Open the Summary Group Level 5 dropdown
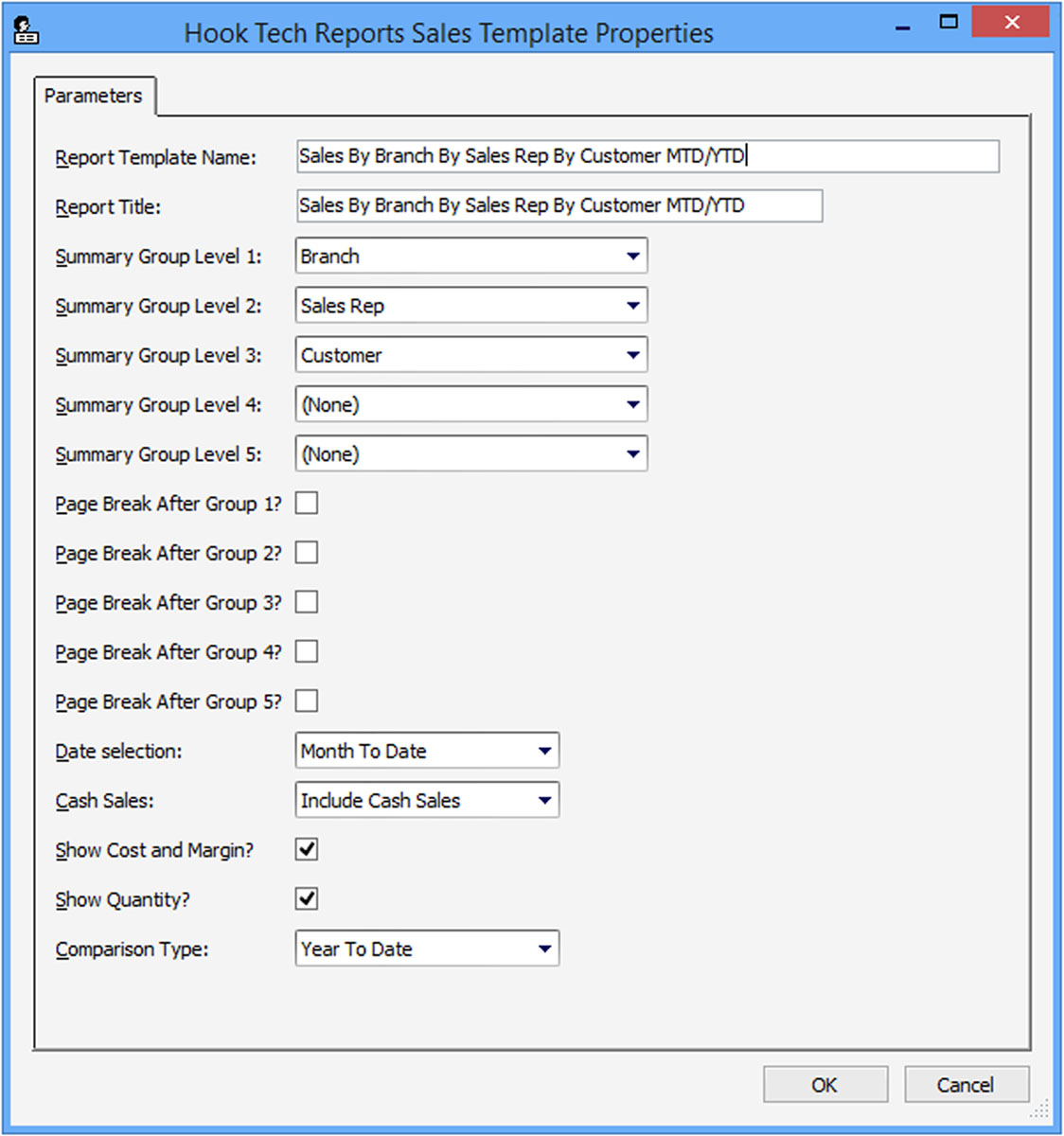The image size is (1064, 1136). (471, 453)
